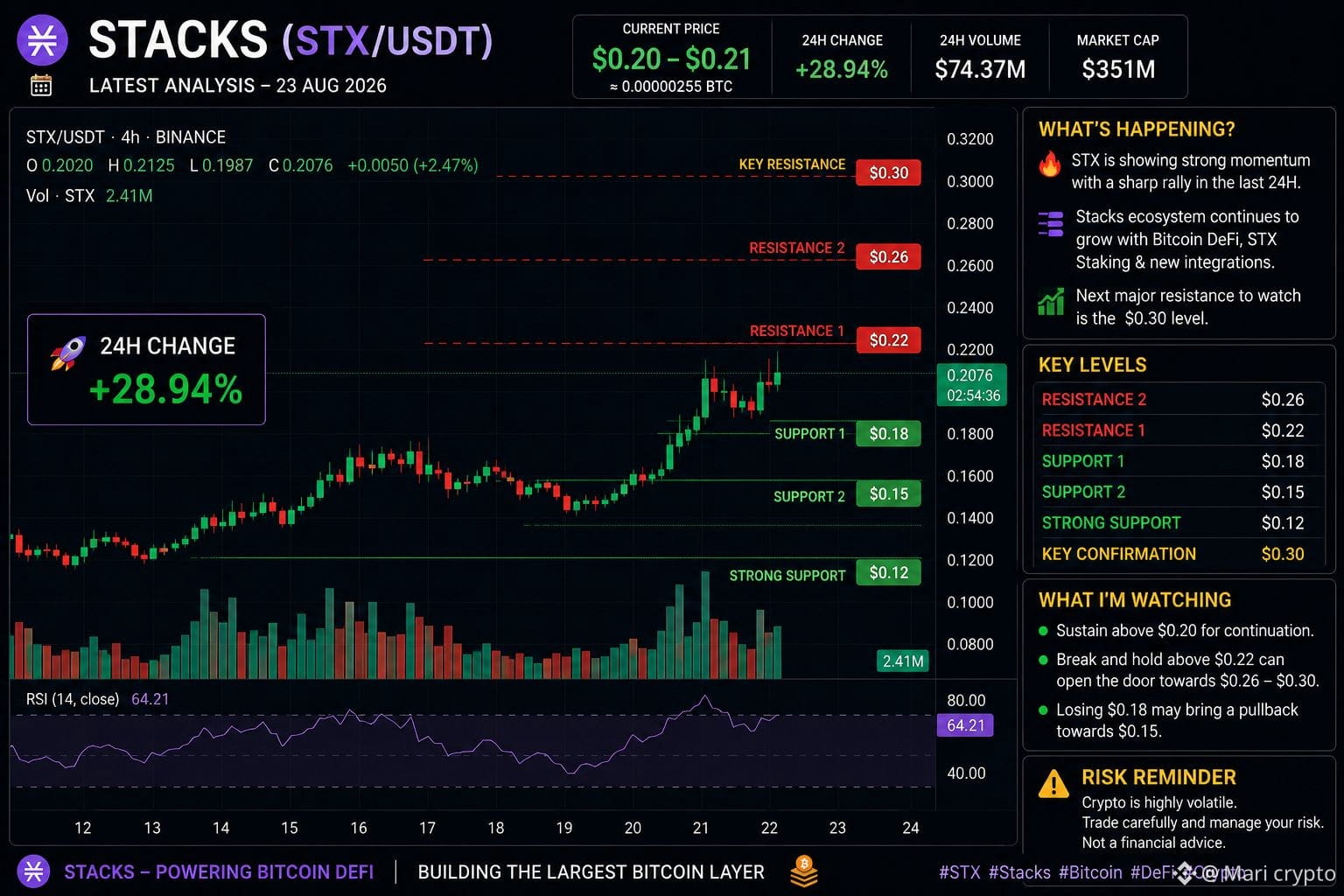Viewport: 1344px width, 896px height.
Task: Click the RESISTANCE 2 row in Key Levels
Action: [x=1178, y=400]
